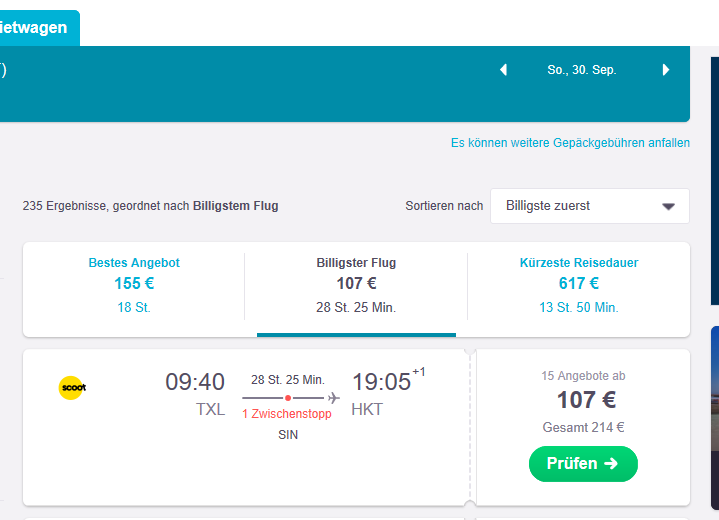
Task: Go to next day arrow
Action: [666, 70]
